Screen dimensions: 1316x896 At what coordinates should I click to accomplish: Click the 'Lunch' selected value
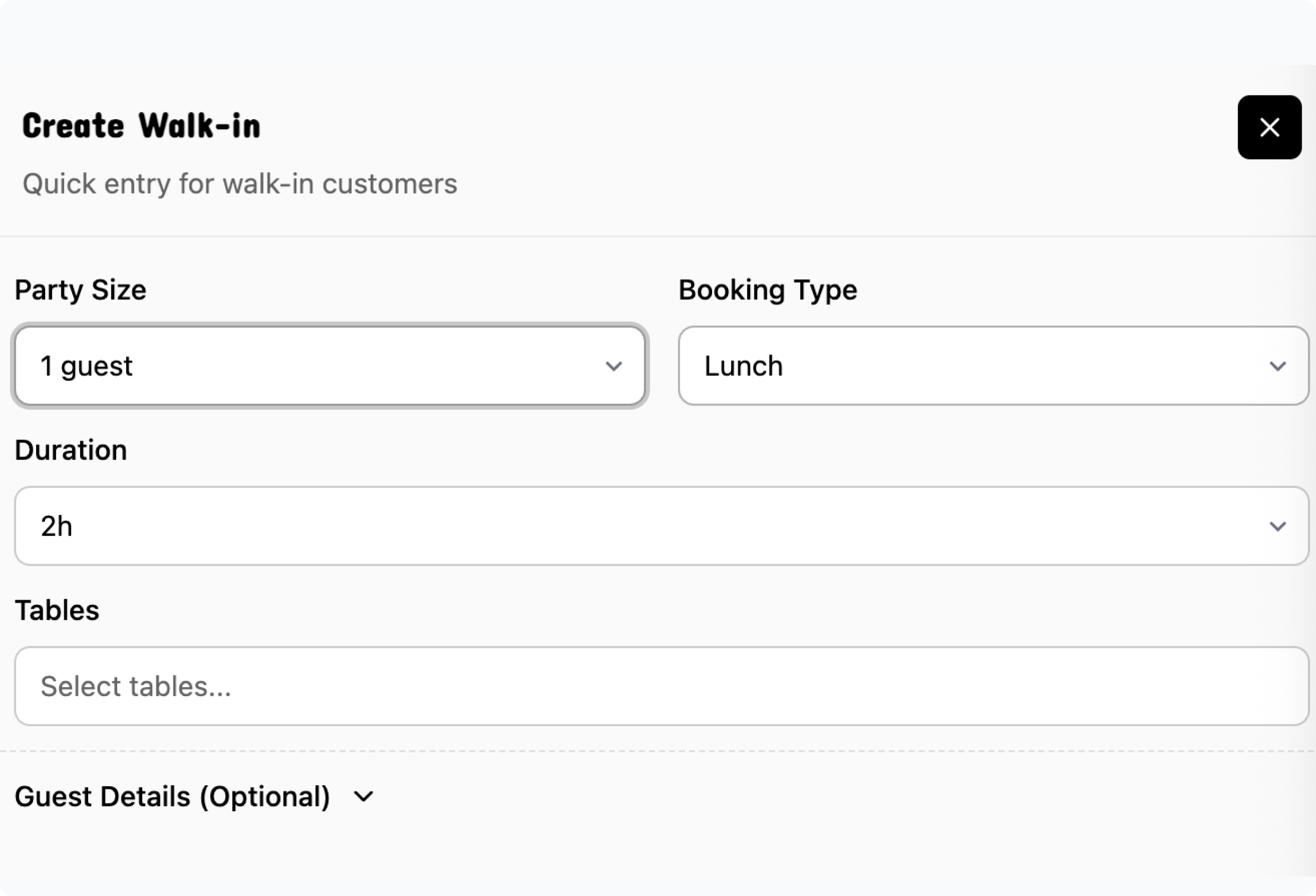[743, 366]
